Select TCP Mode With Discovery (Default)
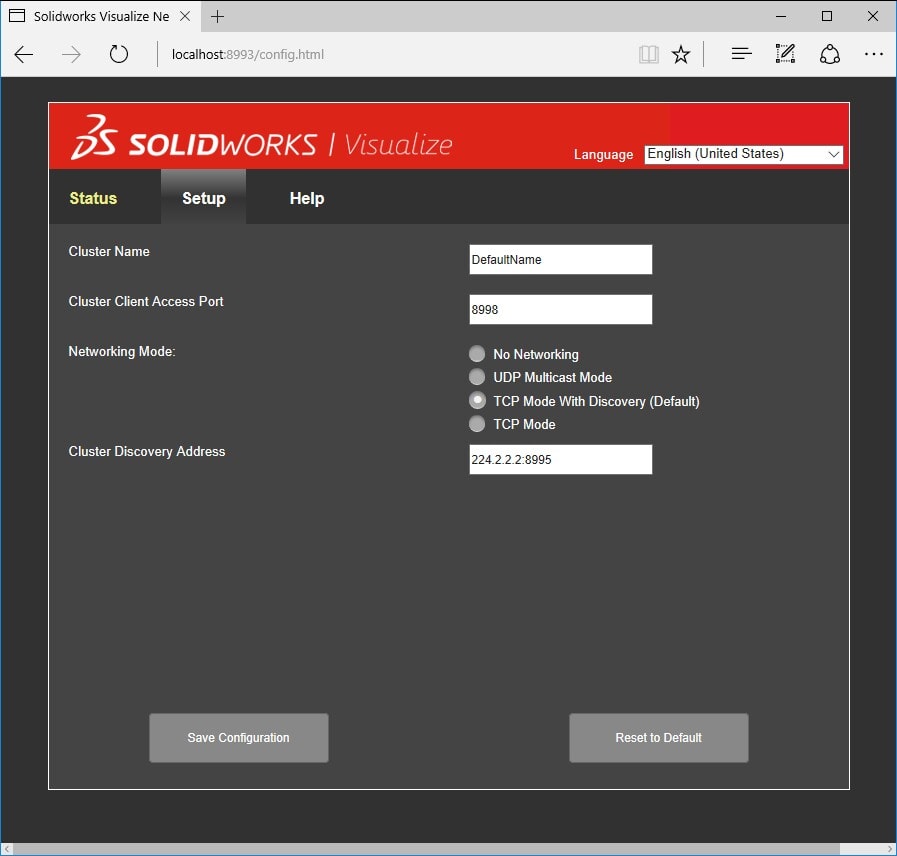This screenshot has height=856, width=897. [477, 401]
